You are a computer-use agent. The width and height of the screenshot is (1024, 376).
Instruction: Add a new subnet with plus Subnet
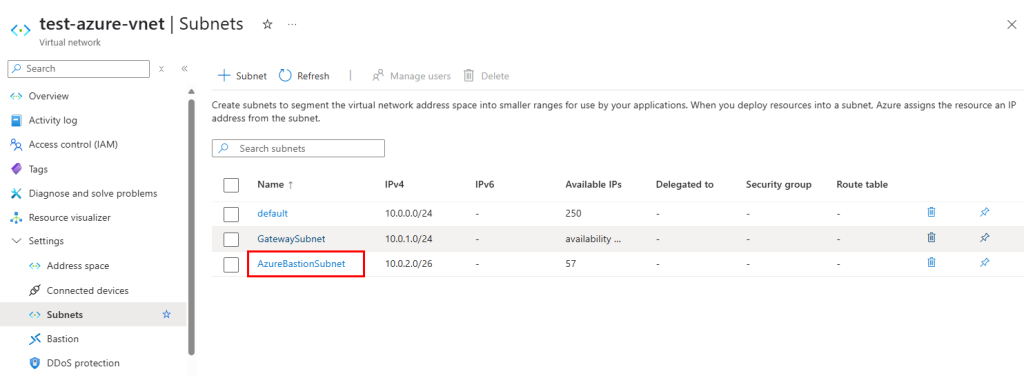coord(242,76)
